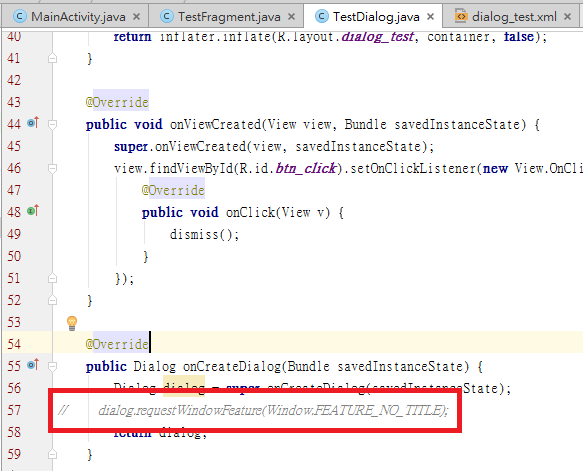Click the dismiss() call on line 49
The height and width of the screenshot is (471, 583).
[x=204, y=235]
